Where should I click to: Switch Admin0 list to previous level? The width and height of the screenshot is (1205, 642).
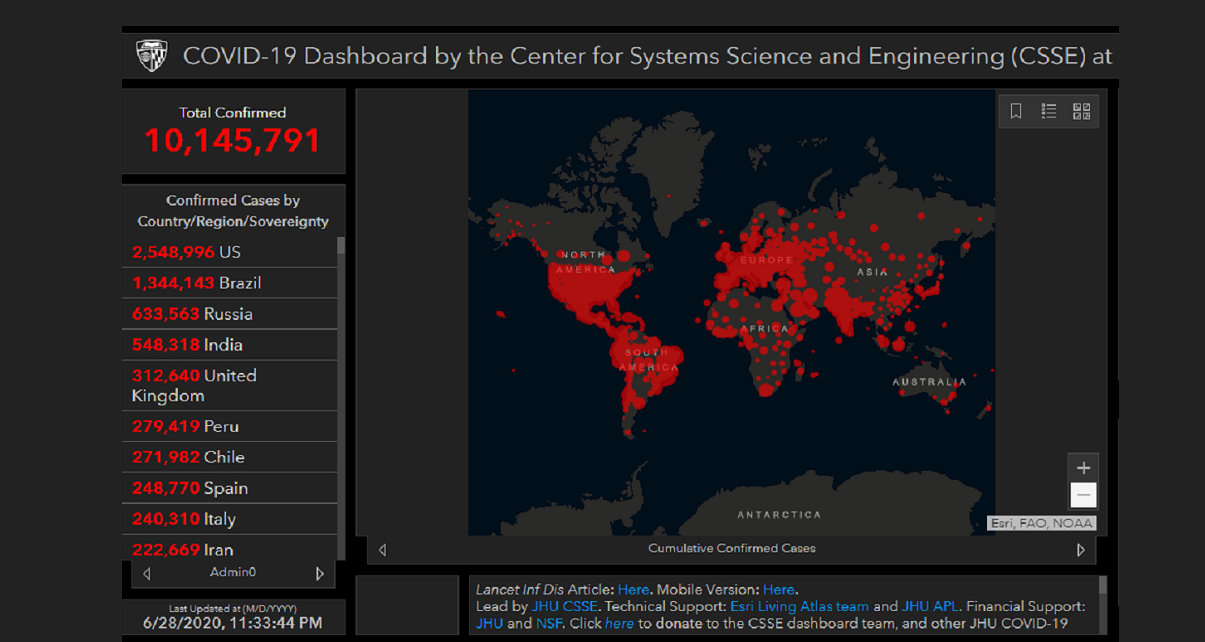(x=147, y=574)
